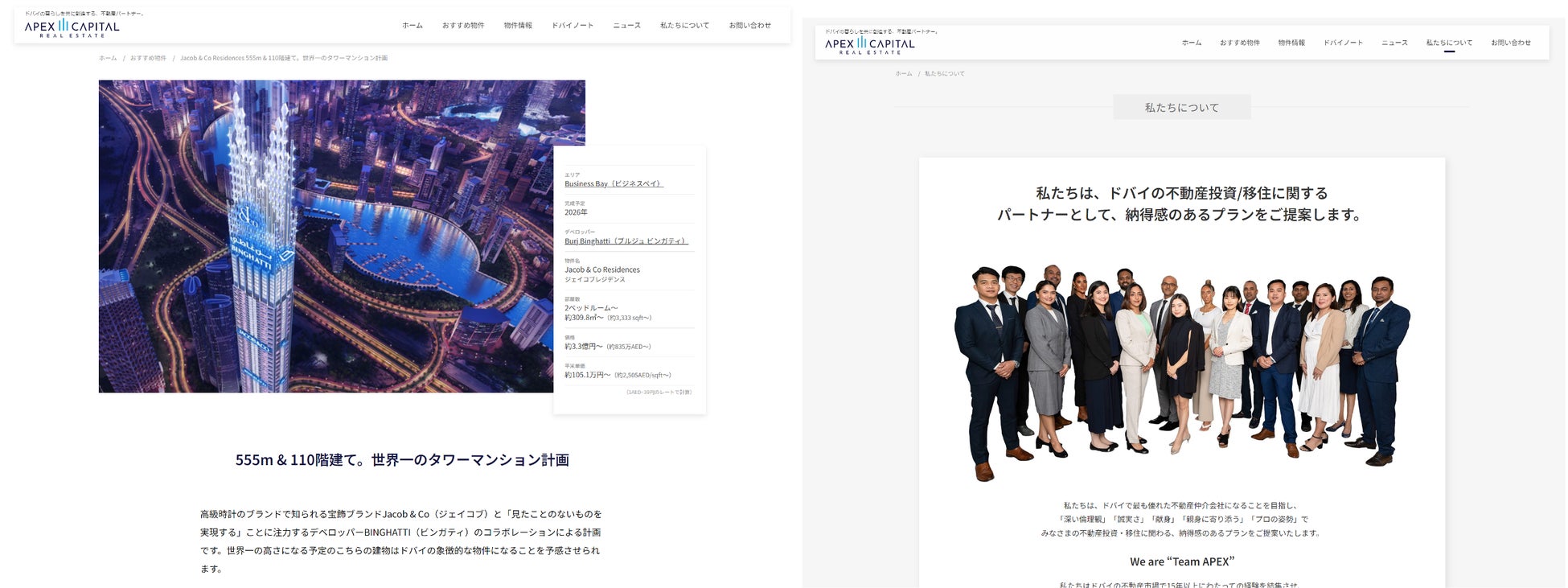Select おすすめ物件 in the property page navigation bar
This screenshot has width=1568, height=588.
click(x=463, y=26)
